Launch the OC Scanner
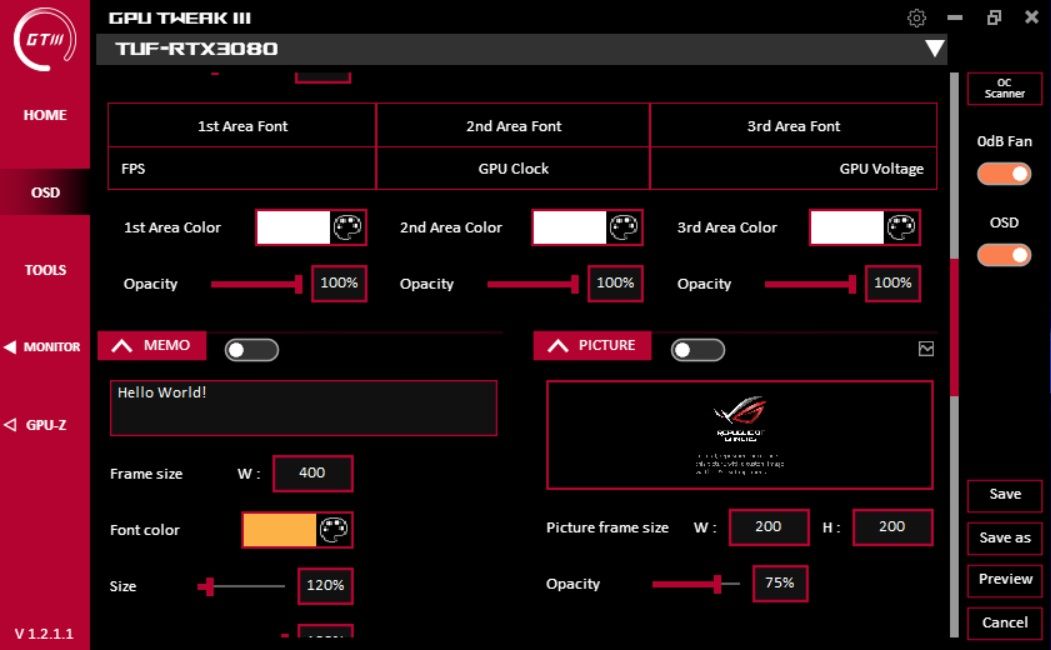This screenshot has height=650, width=1051. pyautogui.click(x=1004, y=88)
